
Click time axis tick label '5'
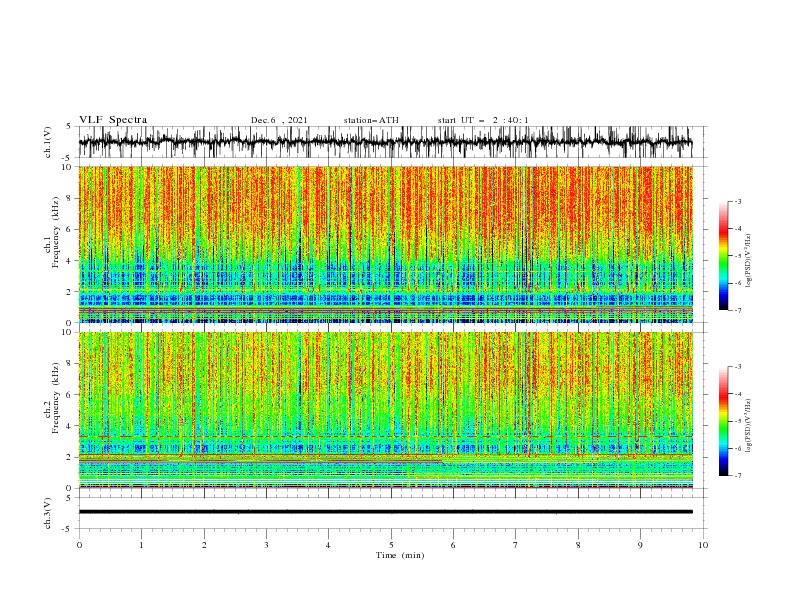[391, 545]
